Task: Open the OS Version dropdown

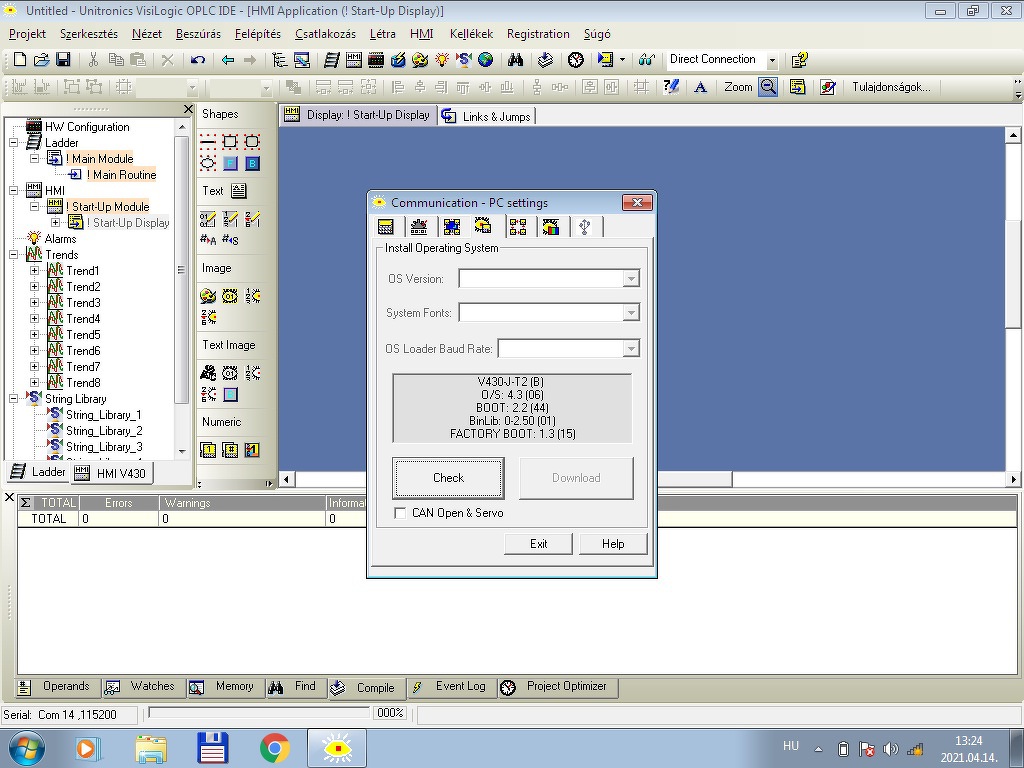Action: (x=630, y=279)
